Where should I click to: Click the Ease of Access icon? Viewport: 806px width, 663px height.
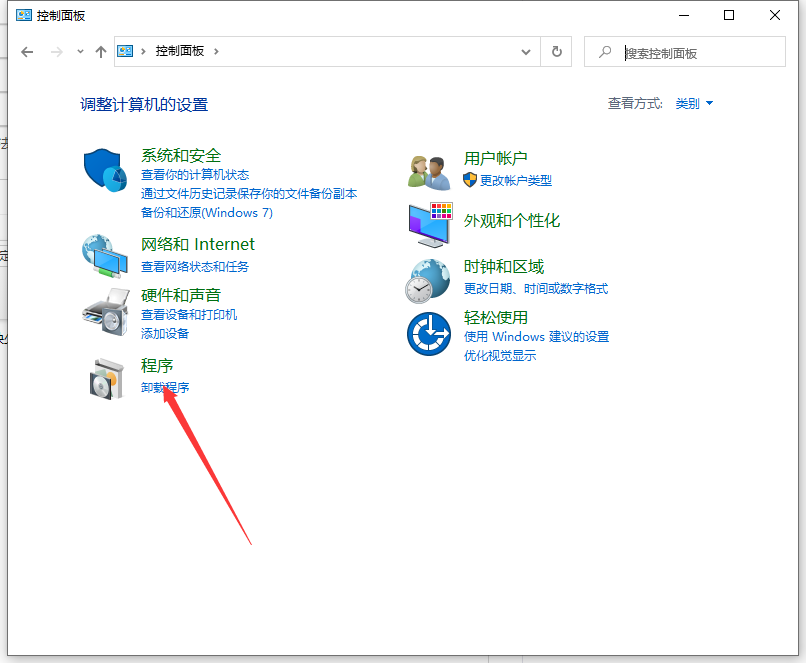tap(430, 333)
